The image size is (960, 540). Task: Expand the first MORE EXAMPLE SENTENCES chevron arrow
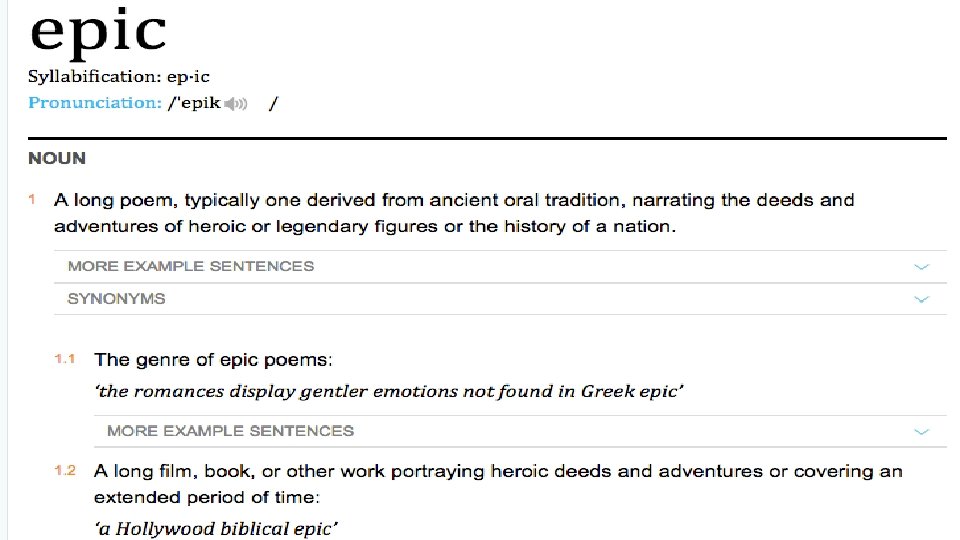click(x=921, y=267)
